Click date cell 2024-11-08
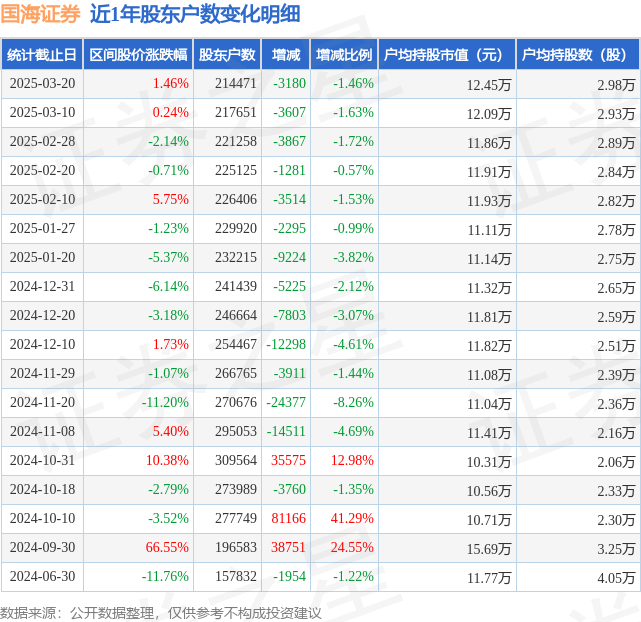The width and height of the screenshot is (641, 622). 43,432
